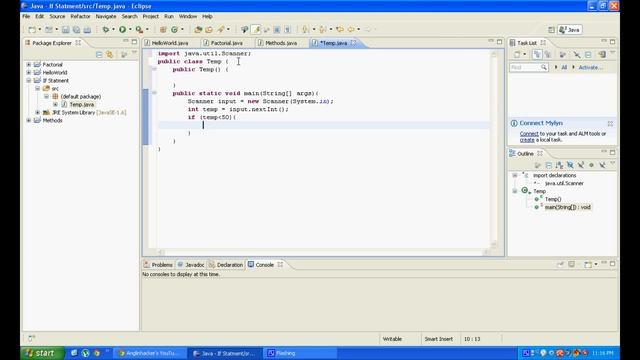Click Activate... in the Task List
The width and height of the screenshot is (640, 360).
coord(590,67)
